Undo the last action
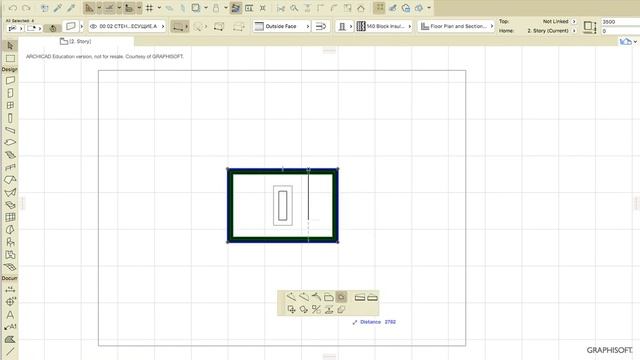This screenshot has height=360, width=640. coord(13,8)
